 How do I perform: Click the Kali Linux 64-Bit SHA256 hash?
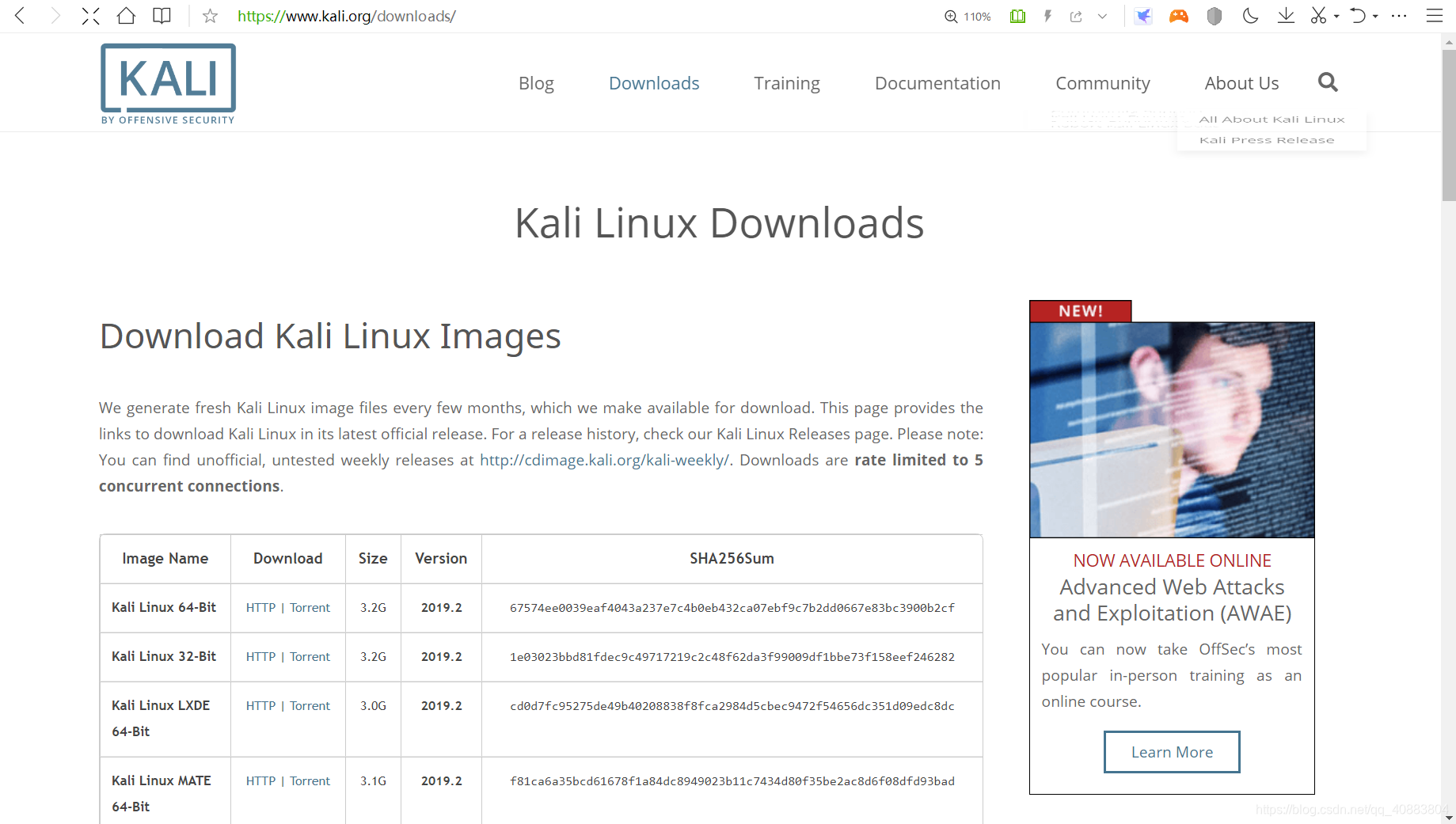pyautogui.click(x=732, y=608)
